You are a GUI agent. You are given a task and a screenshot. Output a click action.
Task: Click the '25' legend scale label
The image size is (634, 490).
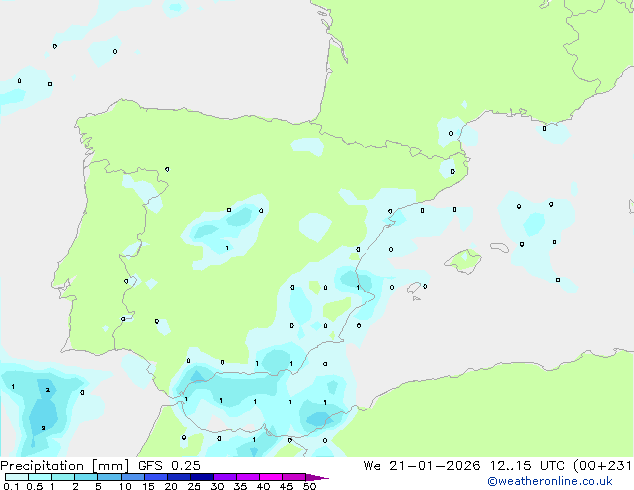pos(194,486)
